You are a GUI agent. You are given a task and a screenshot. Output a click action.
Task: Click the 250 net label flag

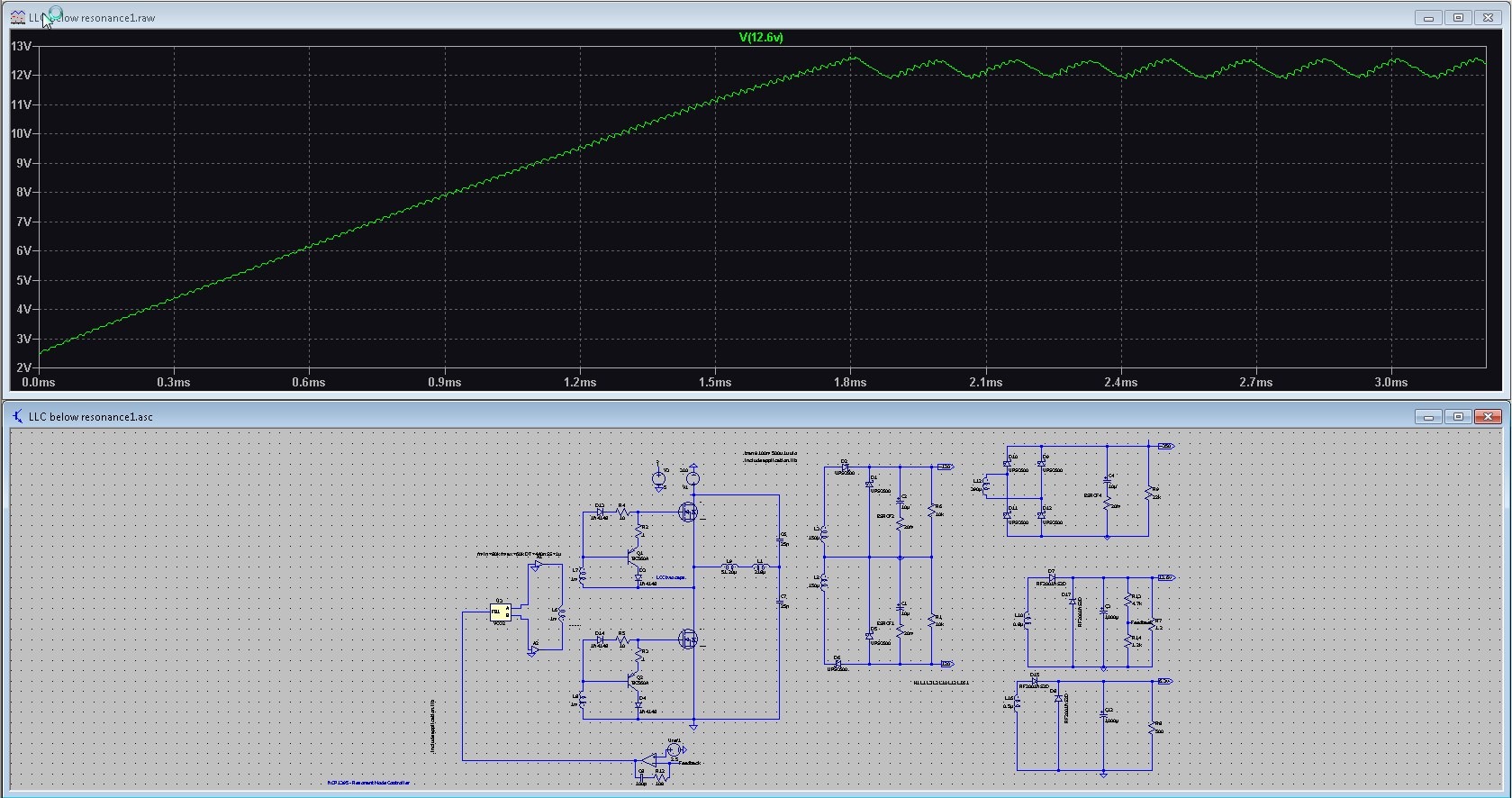pyautogui.click(x=1166, y=446)
